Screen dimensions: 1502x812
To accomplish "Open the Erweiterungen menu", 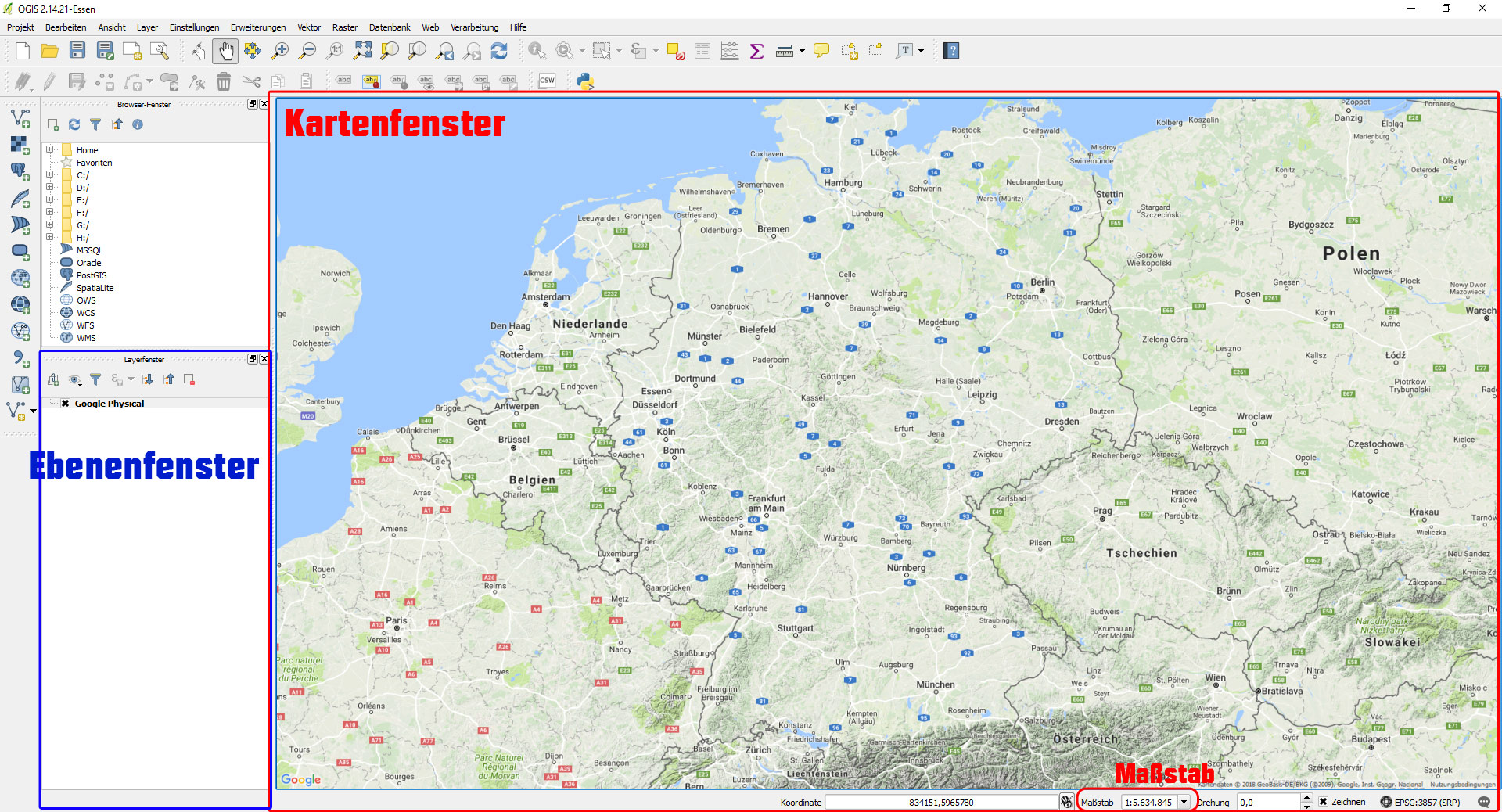I will [258, 27].
